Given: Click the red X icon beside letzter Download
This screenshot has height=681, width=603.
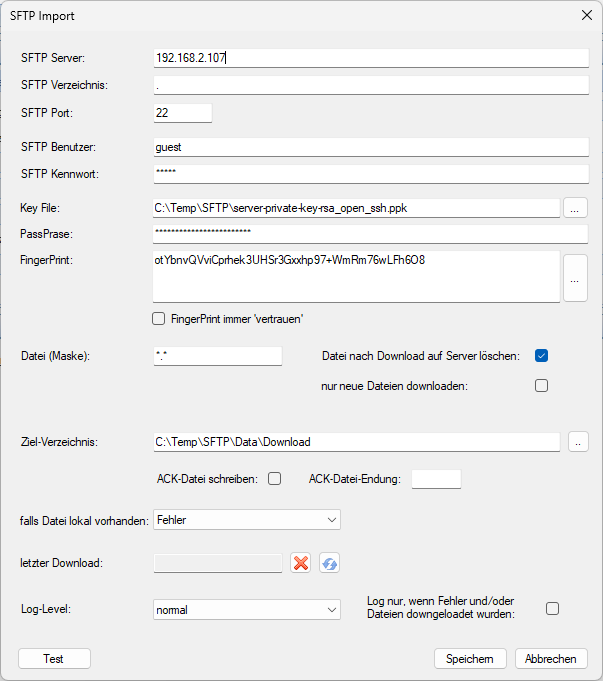Looking at the screenshot, I should 300,563.
